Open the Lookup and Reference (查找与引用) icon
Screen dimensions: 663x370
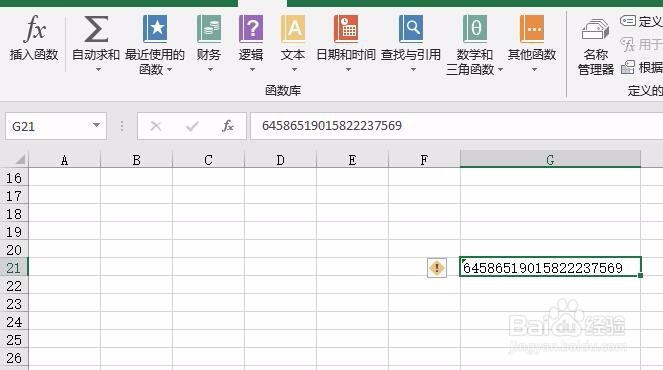click(411, 29)
